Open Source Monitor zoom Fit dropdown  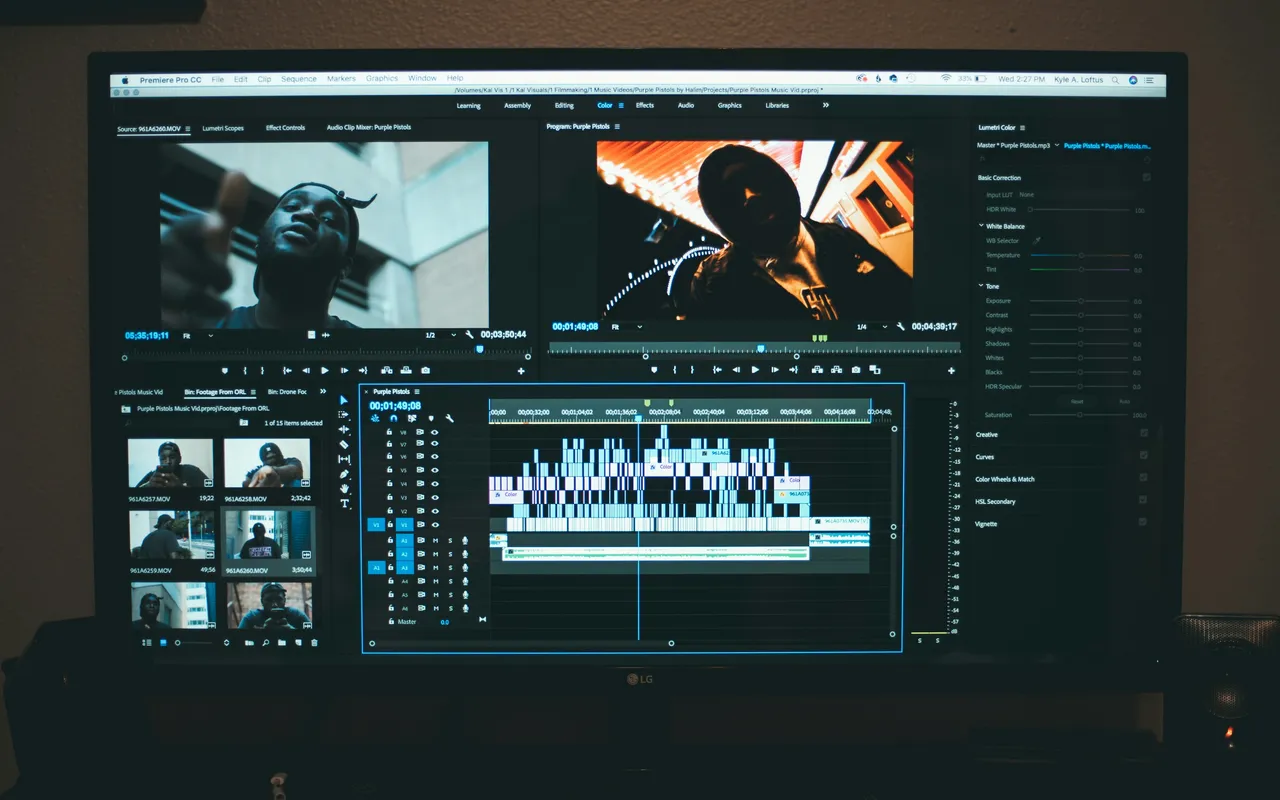197,336
